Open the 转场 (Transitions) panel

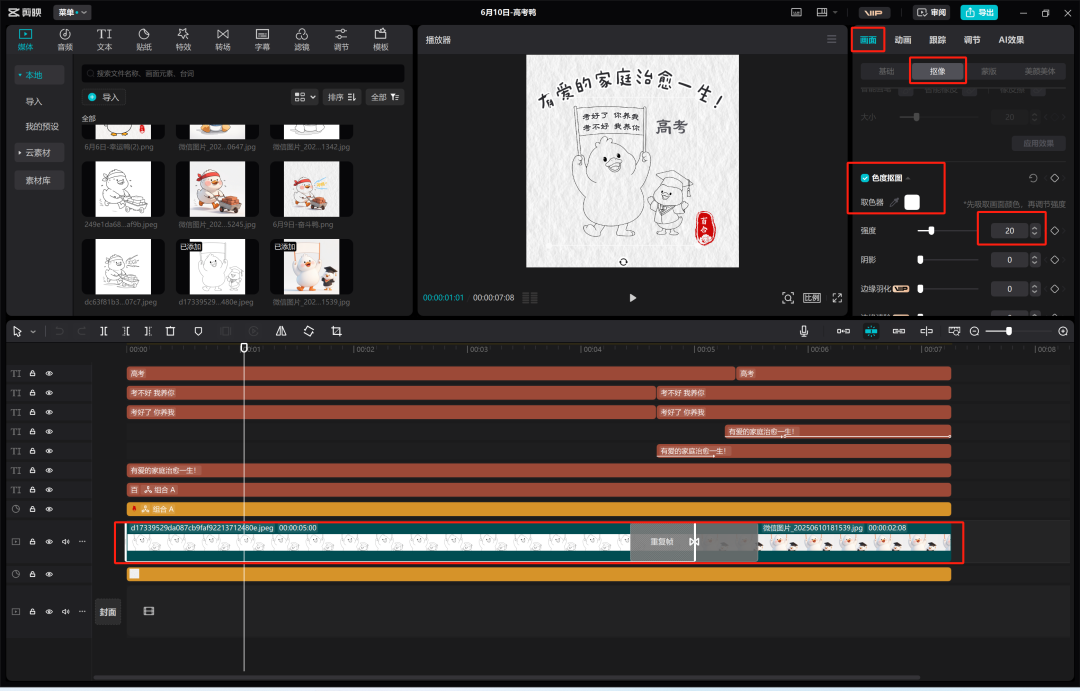[x=222, y=39]
